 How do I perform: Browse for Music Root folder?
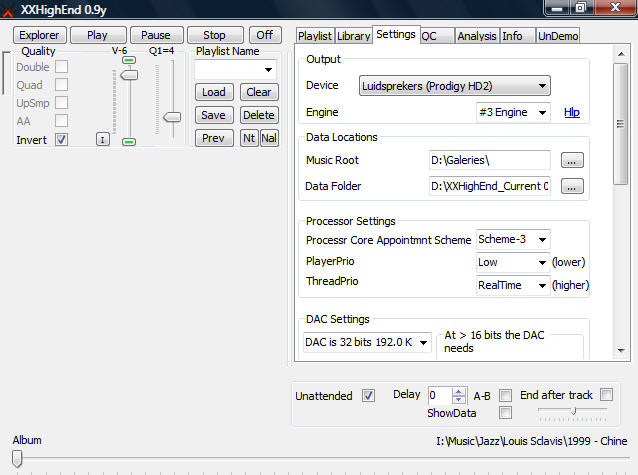pos(572,160)
